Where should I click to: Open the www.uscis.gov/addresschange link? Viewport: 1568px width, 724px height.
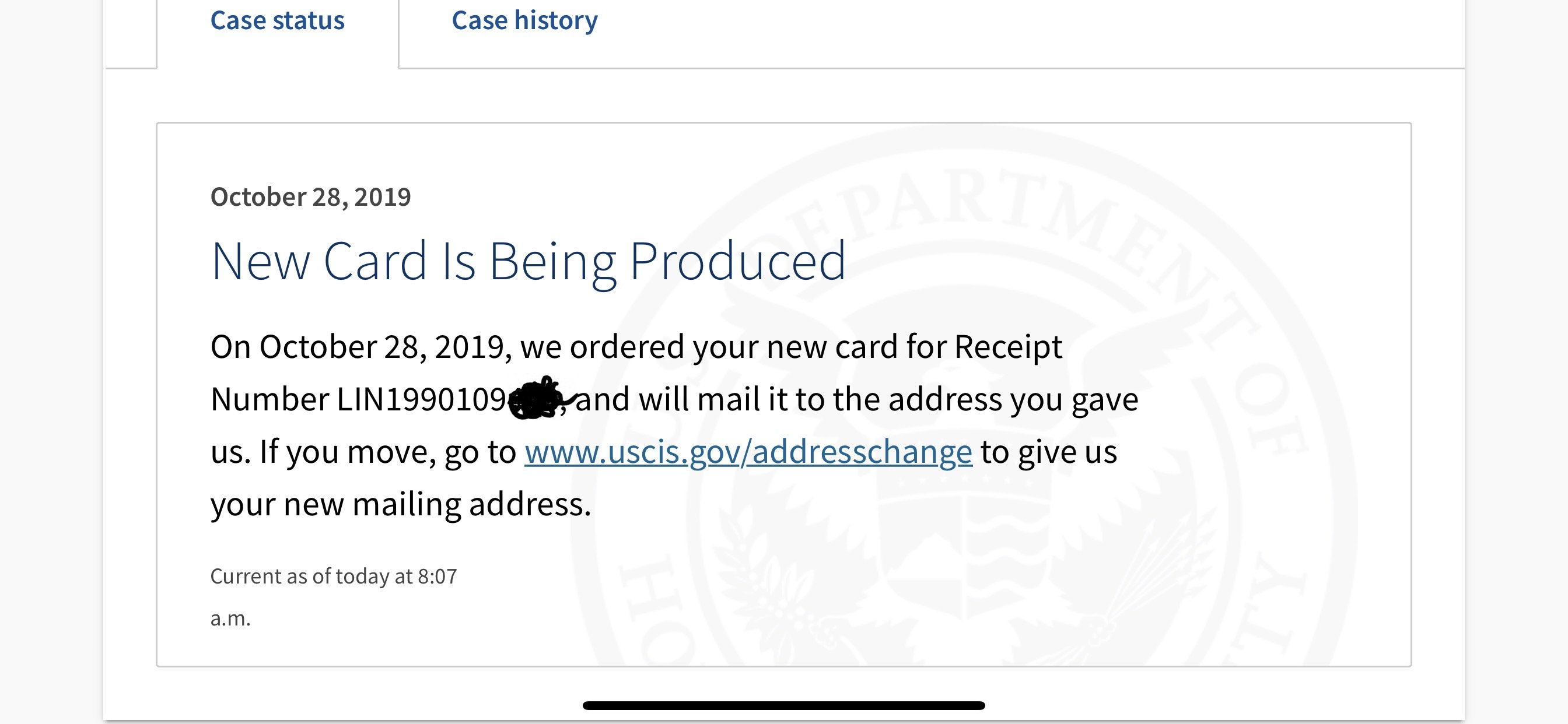748,452
